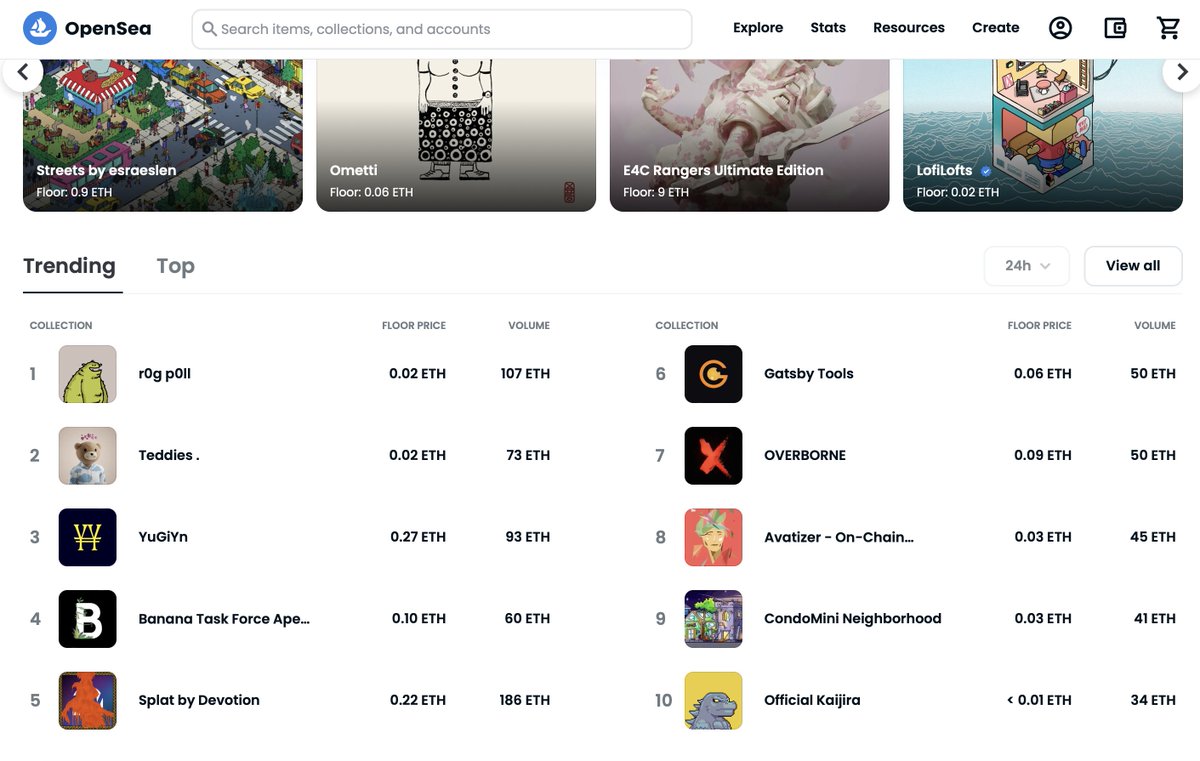Click the CondoMini Neighborhood avatar

[x=713, y=619]
